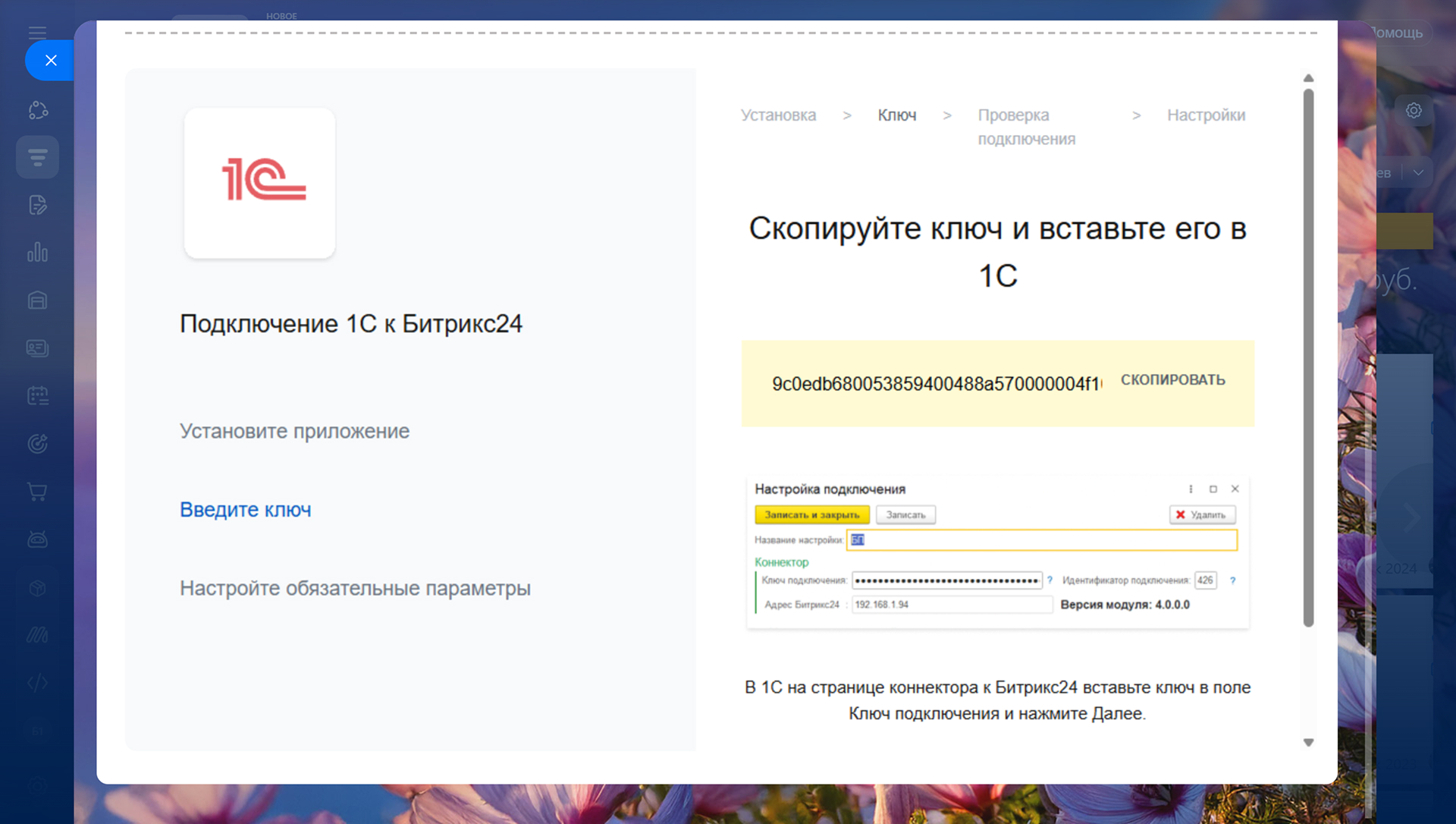
Task: Open the robot automation icon in sidebar
Action: [x=38, y=539]
